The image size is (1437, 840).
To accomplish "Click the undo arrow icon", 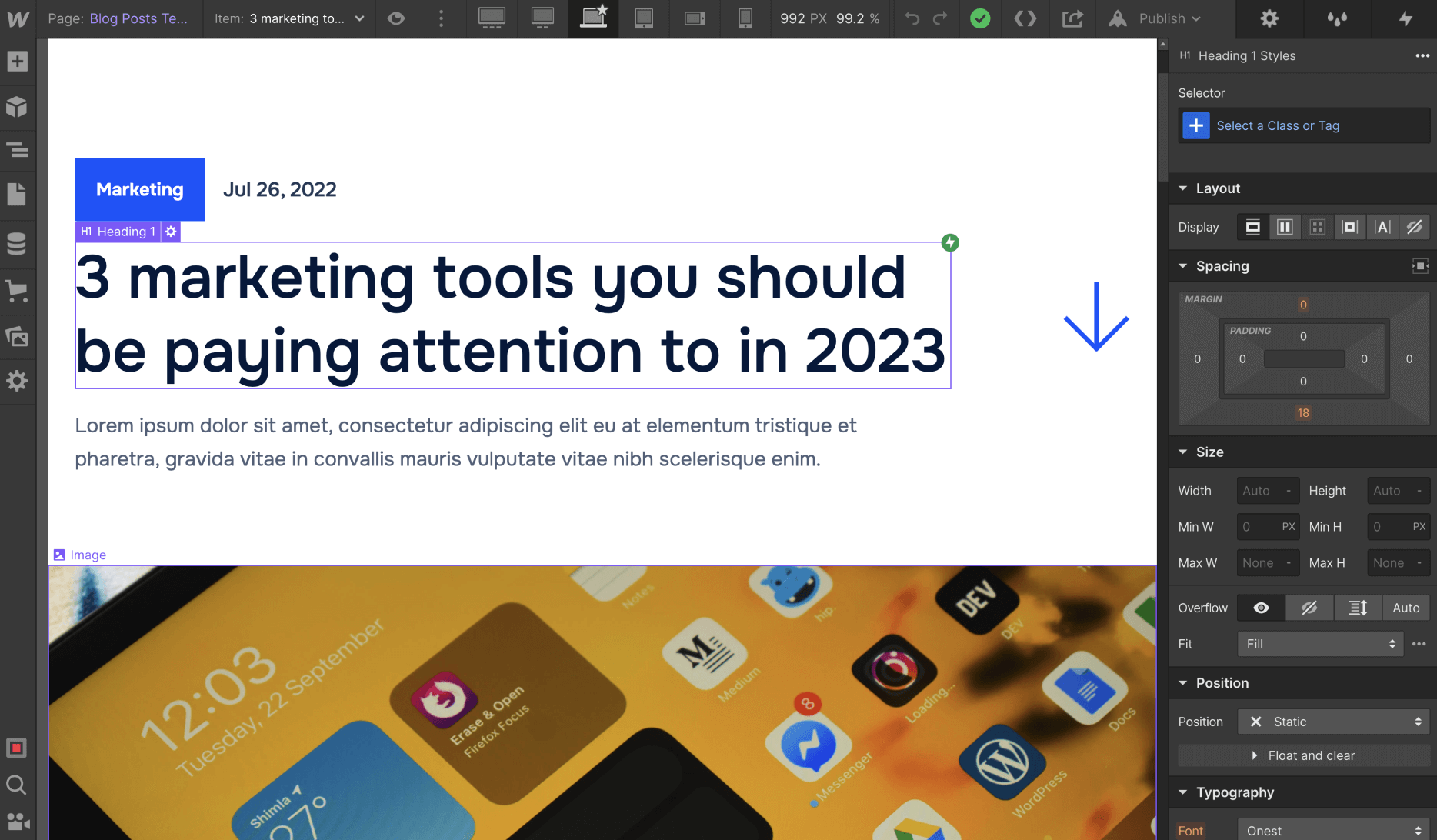I will pos(912,18).
